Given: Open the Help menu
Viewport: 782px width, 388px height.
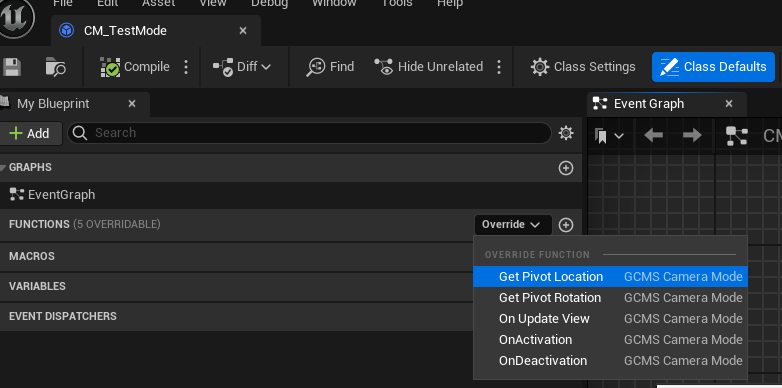Looking at the screenshot, I should pos(449,3).
